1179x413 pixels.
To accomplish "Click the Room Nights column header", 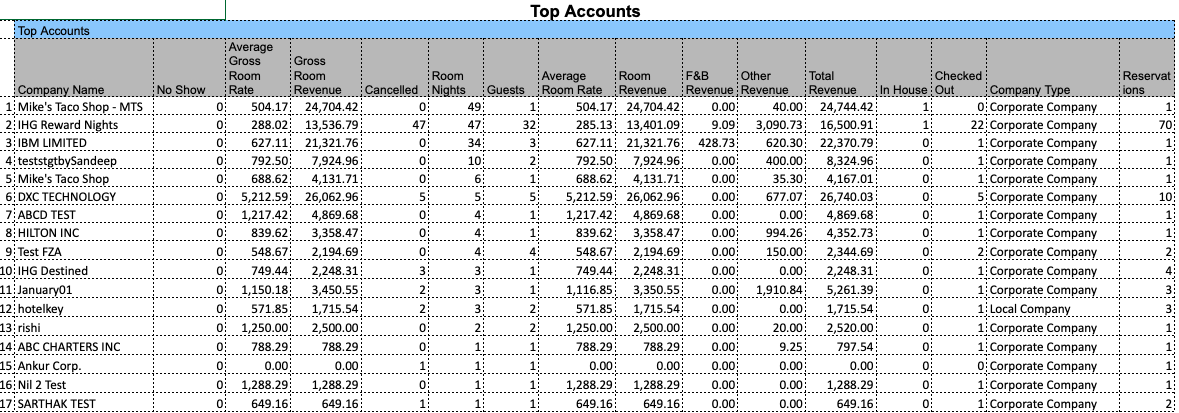I will pyautogui.click(x=447, y=82).
